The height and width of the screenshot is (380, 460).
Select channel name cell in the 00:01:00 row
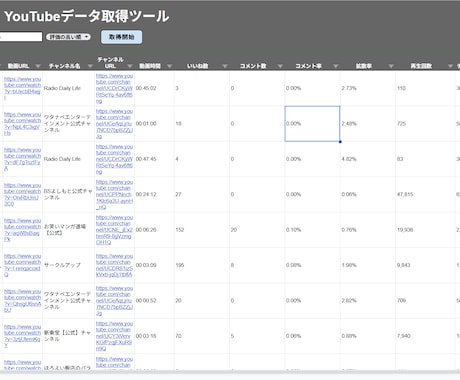click(x=68, y=124)
